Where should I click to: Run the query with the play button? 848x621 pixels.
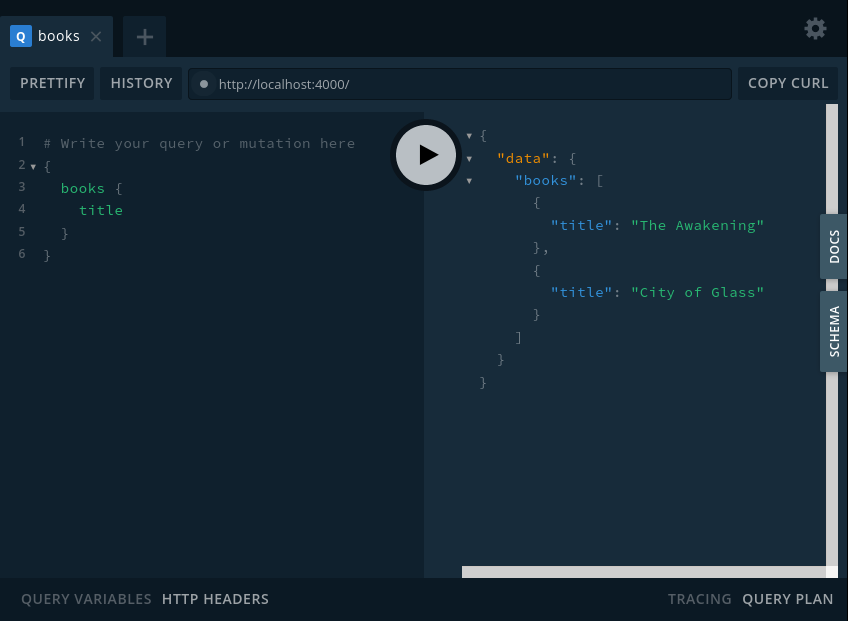[426, 155]
